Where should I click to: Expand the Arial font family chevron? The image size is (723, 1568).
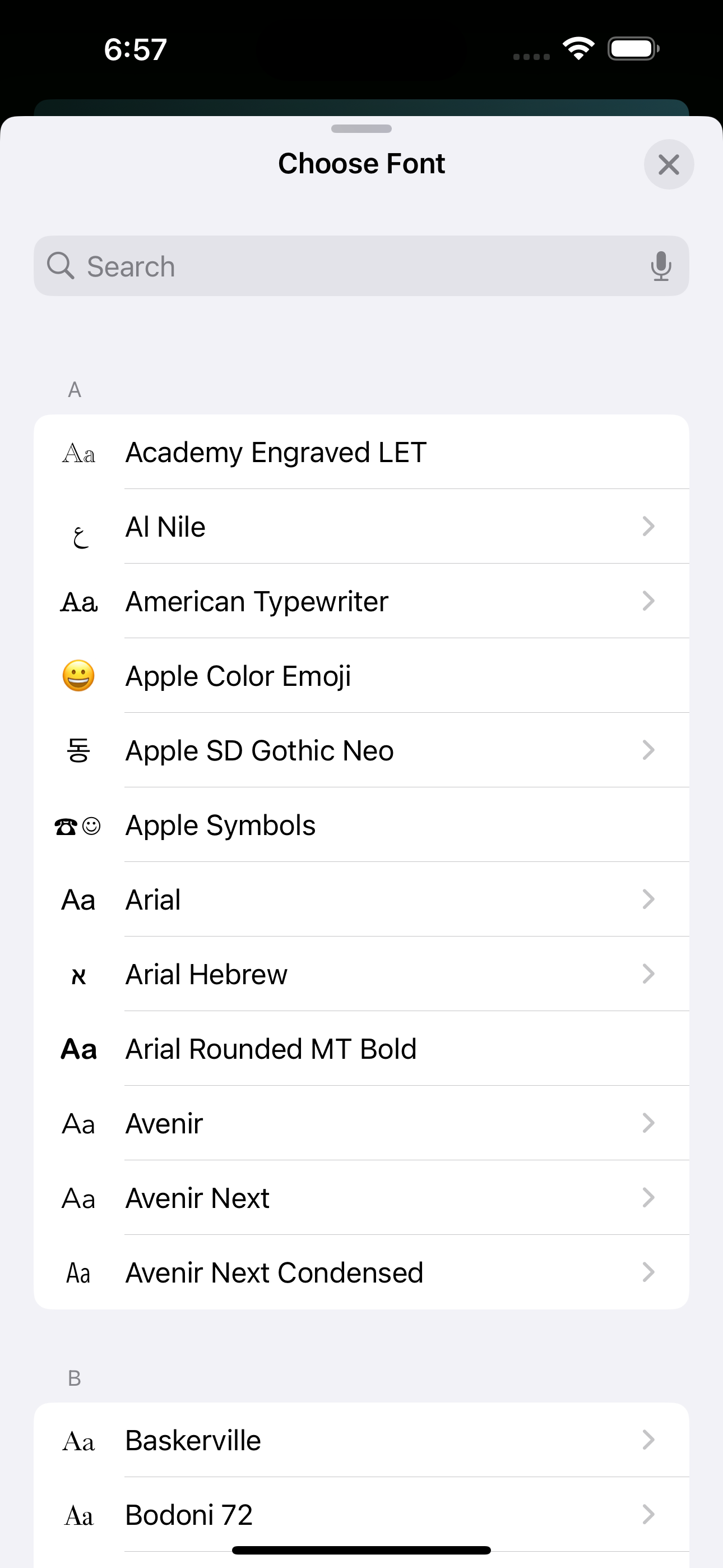pos(648,900)
